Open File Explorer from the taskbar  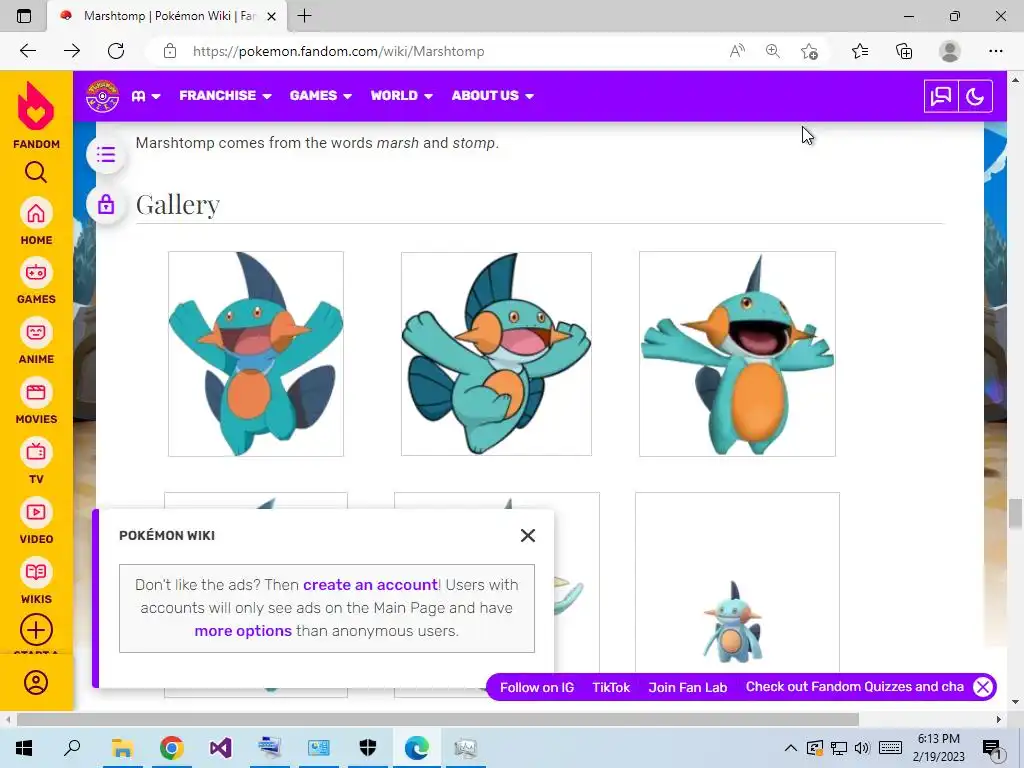tap(122, 748)
